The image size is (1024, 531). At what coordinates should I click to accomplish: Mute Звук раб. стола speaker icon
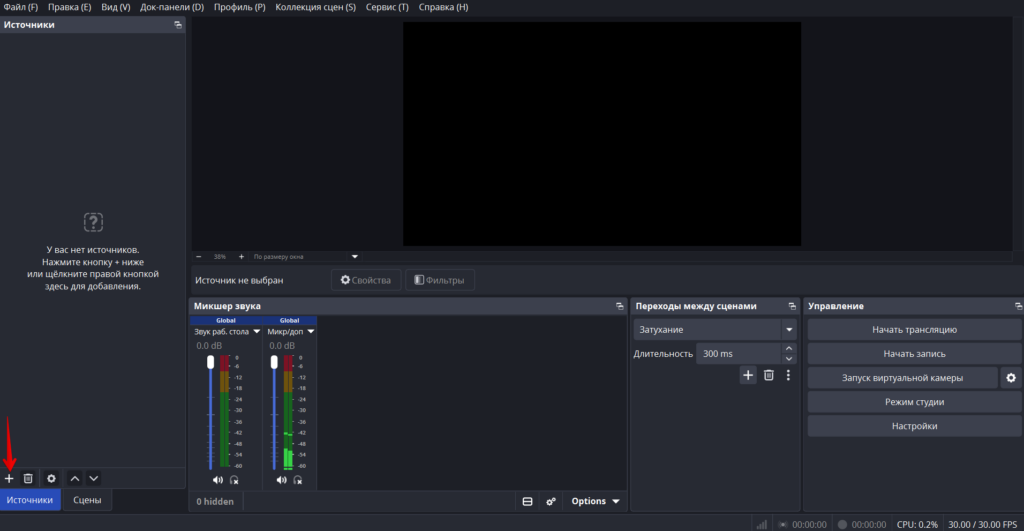217,480
